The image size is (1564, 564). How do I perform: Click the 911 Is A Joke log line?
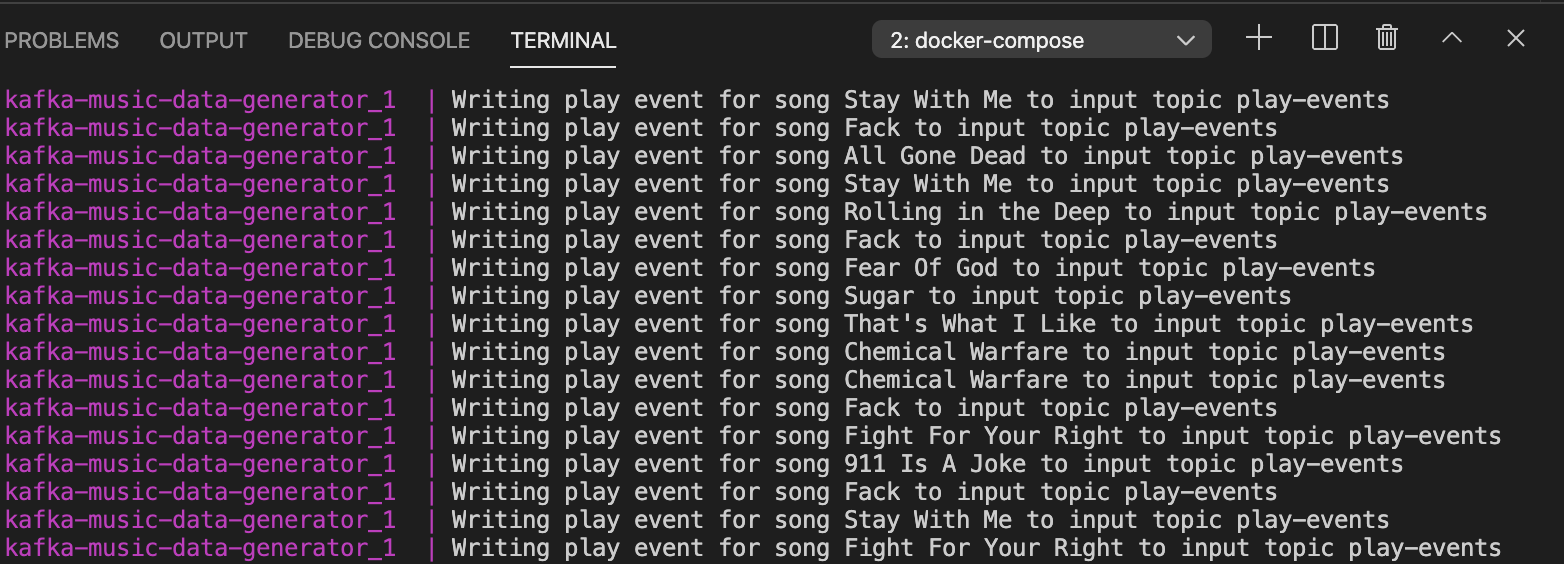pos(704,464)
